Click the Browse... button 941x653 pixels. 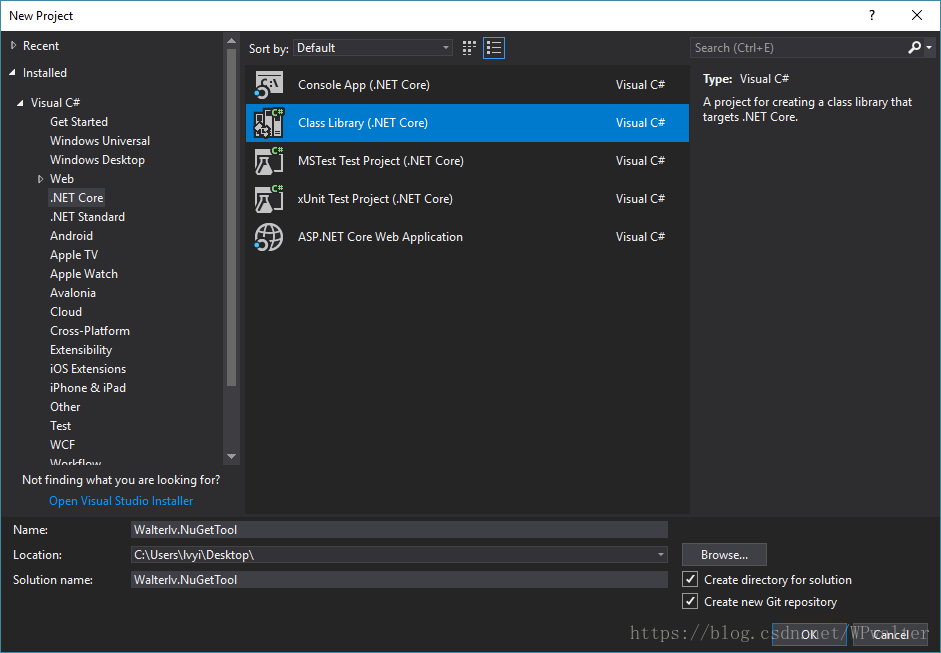724,555
